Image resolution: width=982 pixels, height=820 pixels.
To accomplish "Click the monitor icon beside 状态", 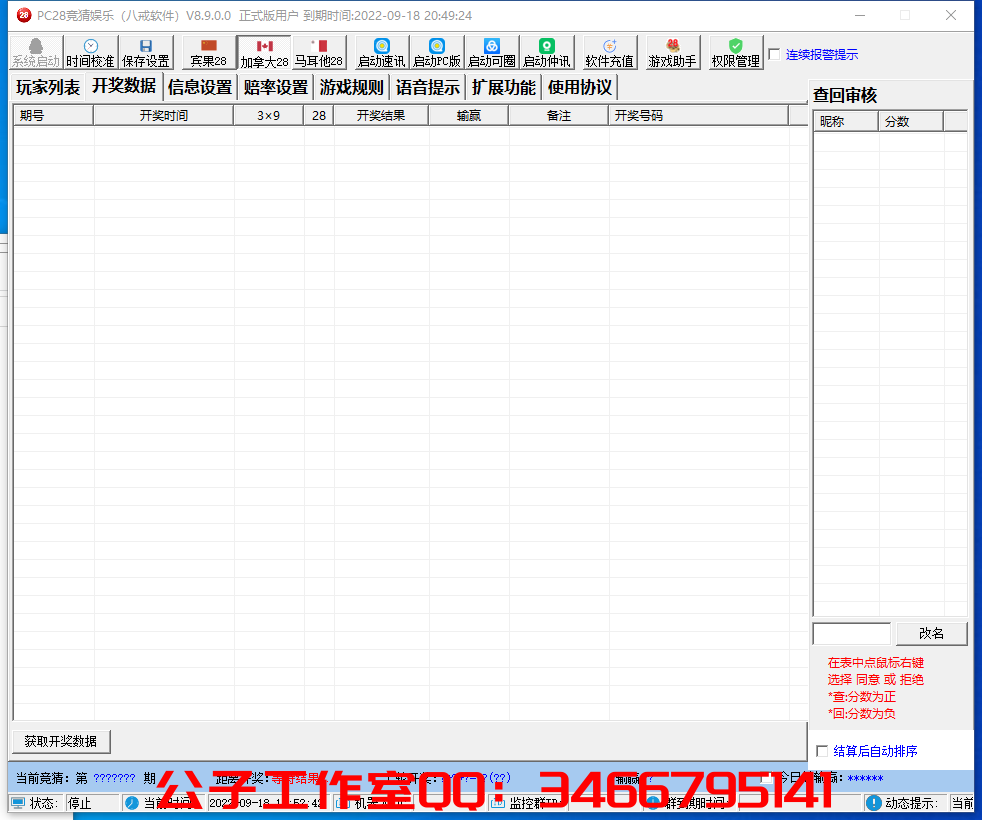I will [18, 803].
